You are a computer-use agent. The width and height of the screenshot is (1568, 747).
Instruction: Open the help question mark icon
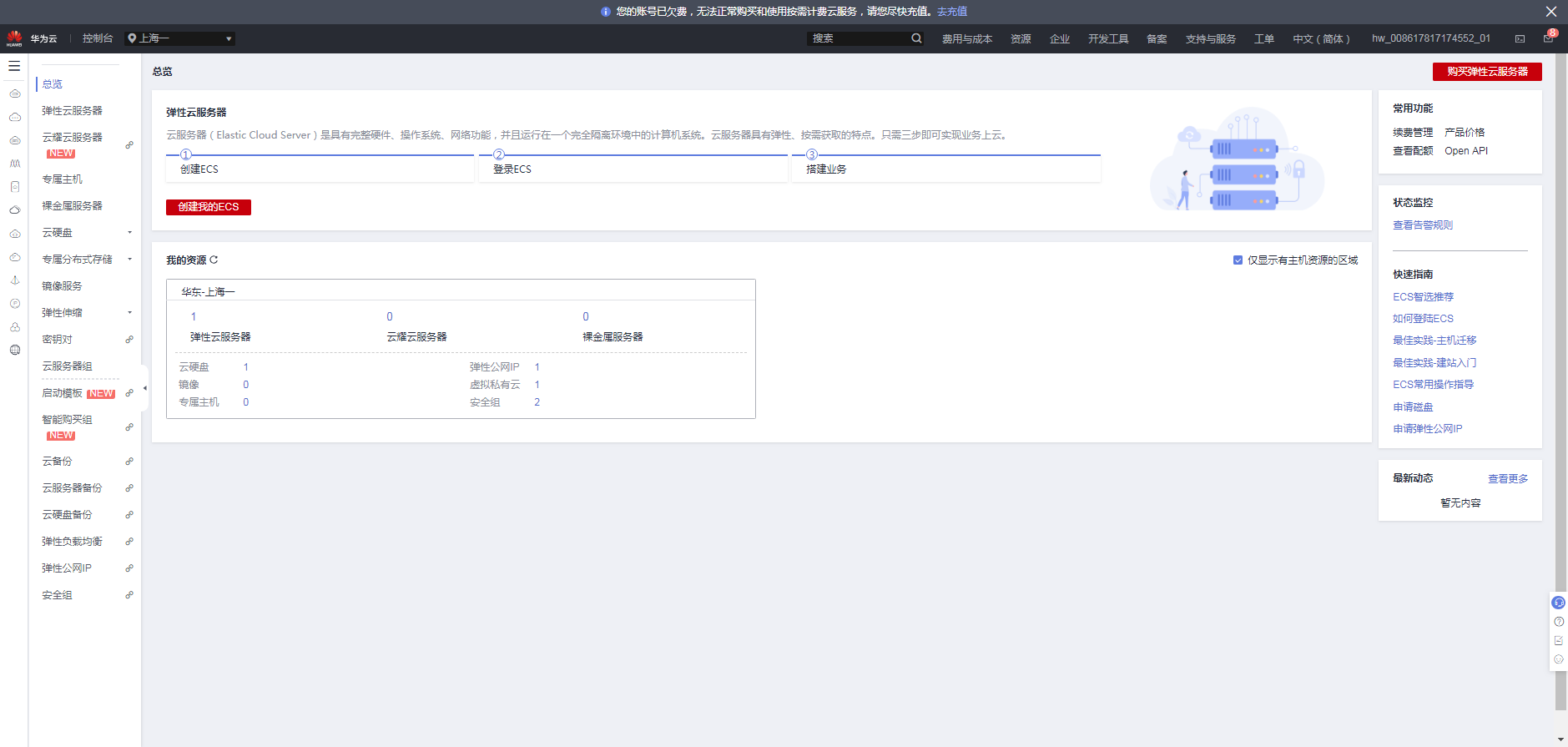tap(1558, 622)
